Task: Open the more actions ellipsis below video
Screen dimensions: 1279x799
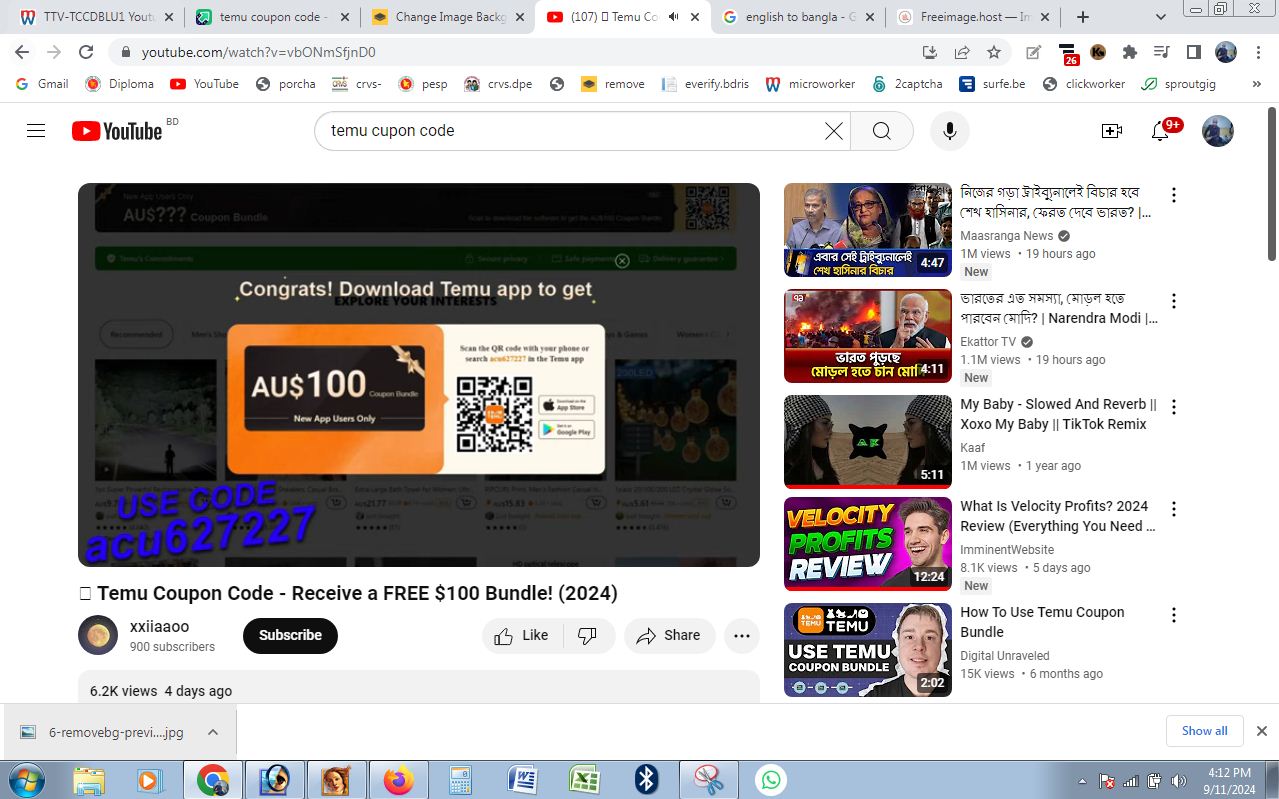Action: pyautogui.click(x=741, y=635)
